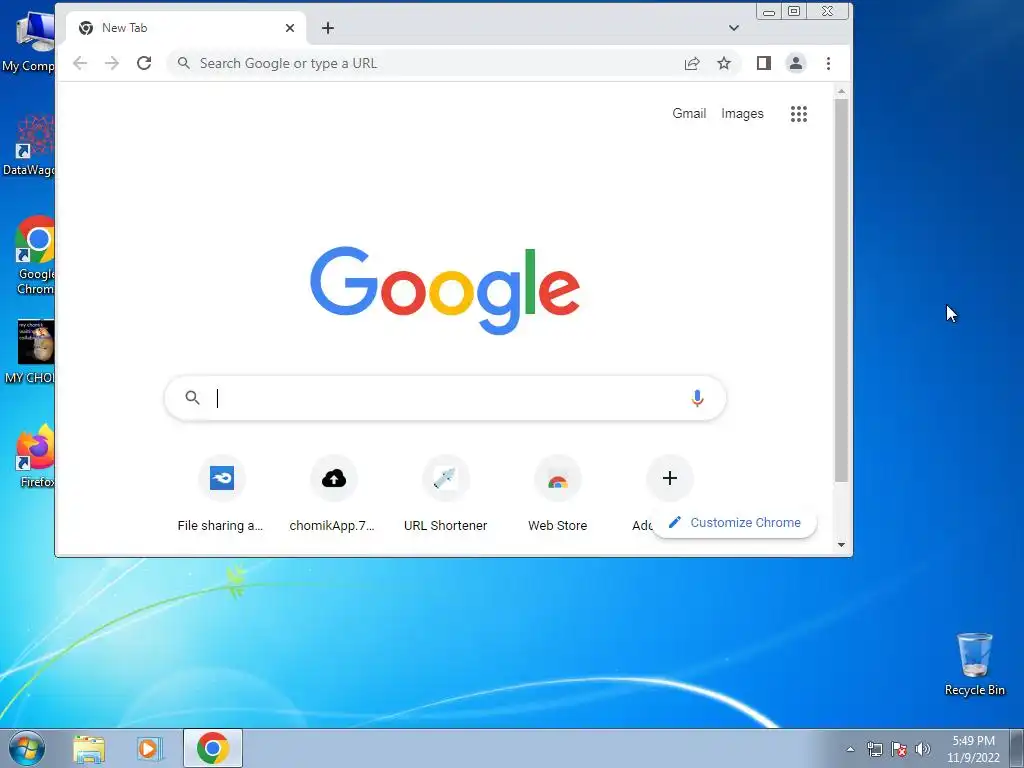Click the network tray icon
Viewport: 1024px width, 768px height.
click(x=874, y=749)
